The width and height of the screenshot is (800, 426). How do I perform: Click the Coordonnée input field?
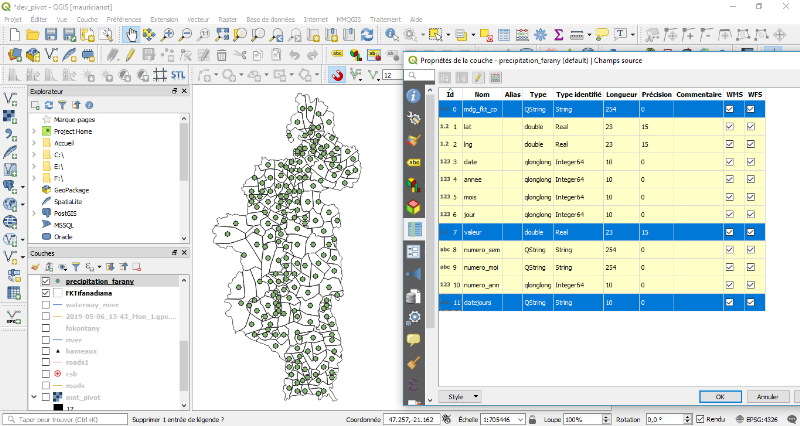[413, 419]
